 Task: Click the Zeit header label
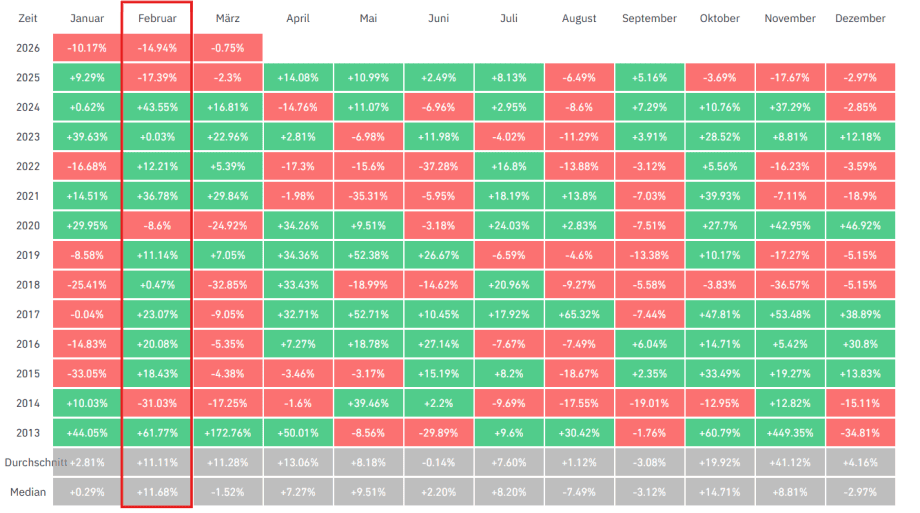28,19
